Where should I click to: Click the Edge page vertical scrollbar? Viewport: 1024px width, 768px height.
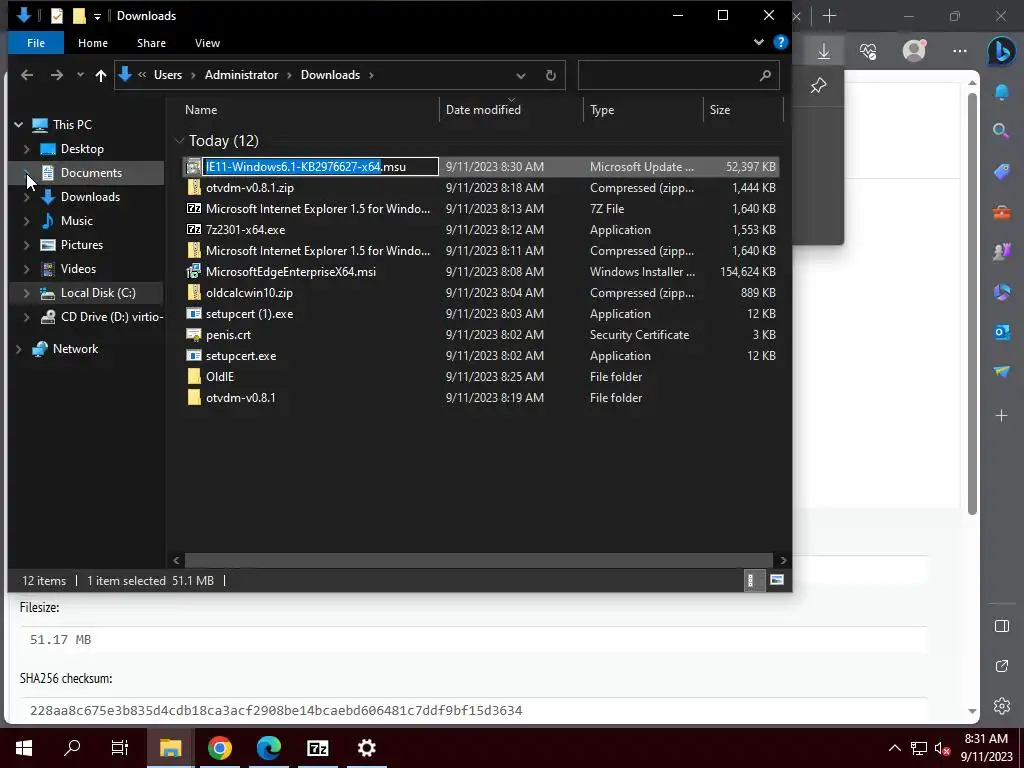coord(972,304)
